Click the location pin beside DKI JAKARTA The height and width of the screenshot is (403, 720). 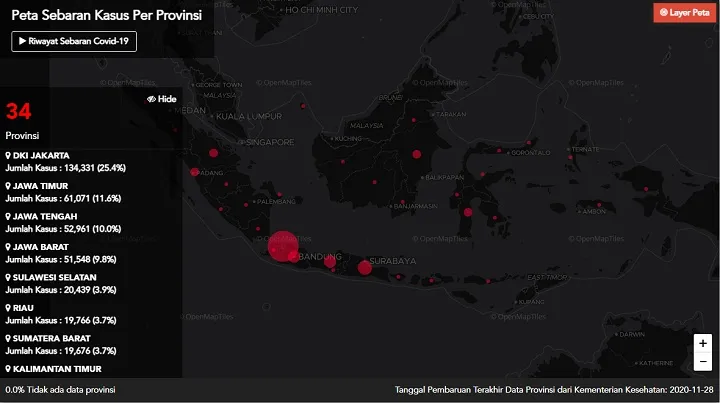point(8,156)
